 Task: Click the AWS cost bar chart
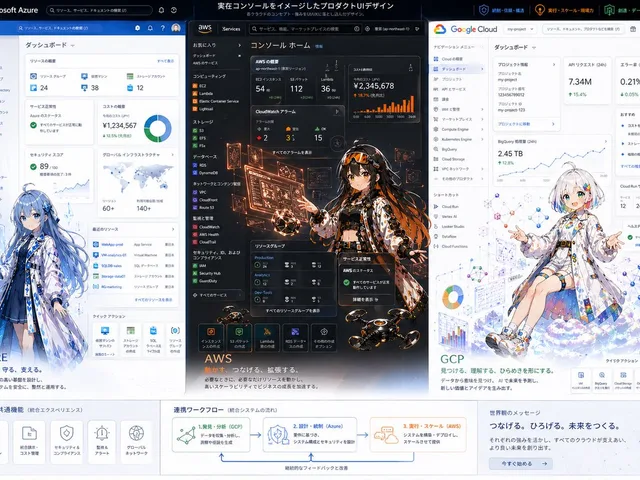pyautogui.click(x=384, y=104)
